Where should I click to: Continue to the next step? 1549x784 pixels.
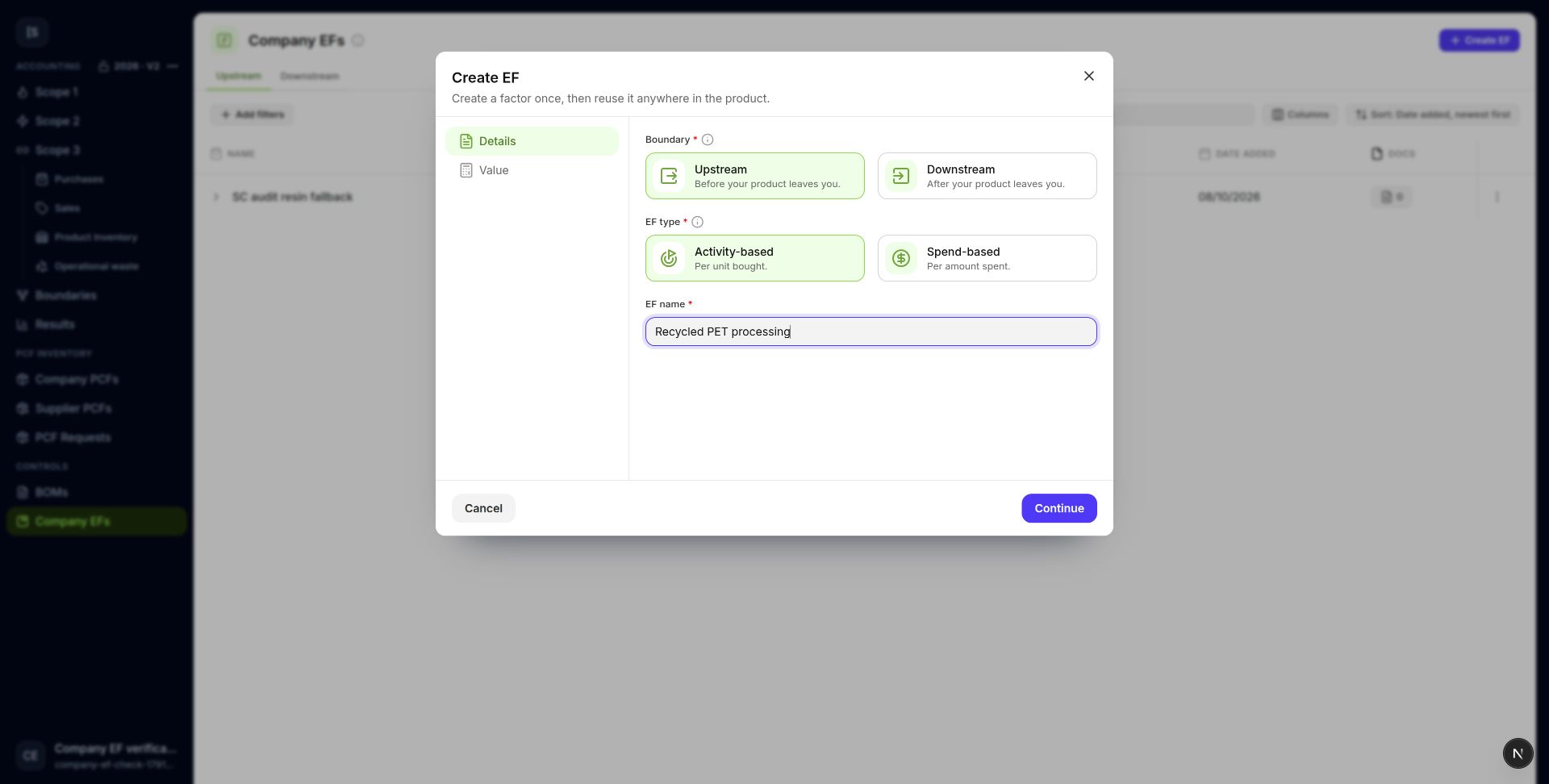point(1058,508)
